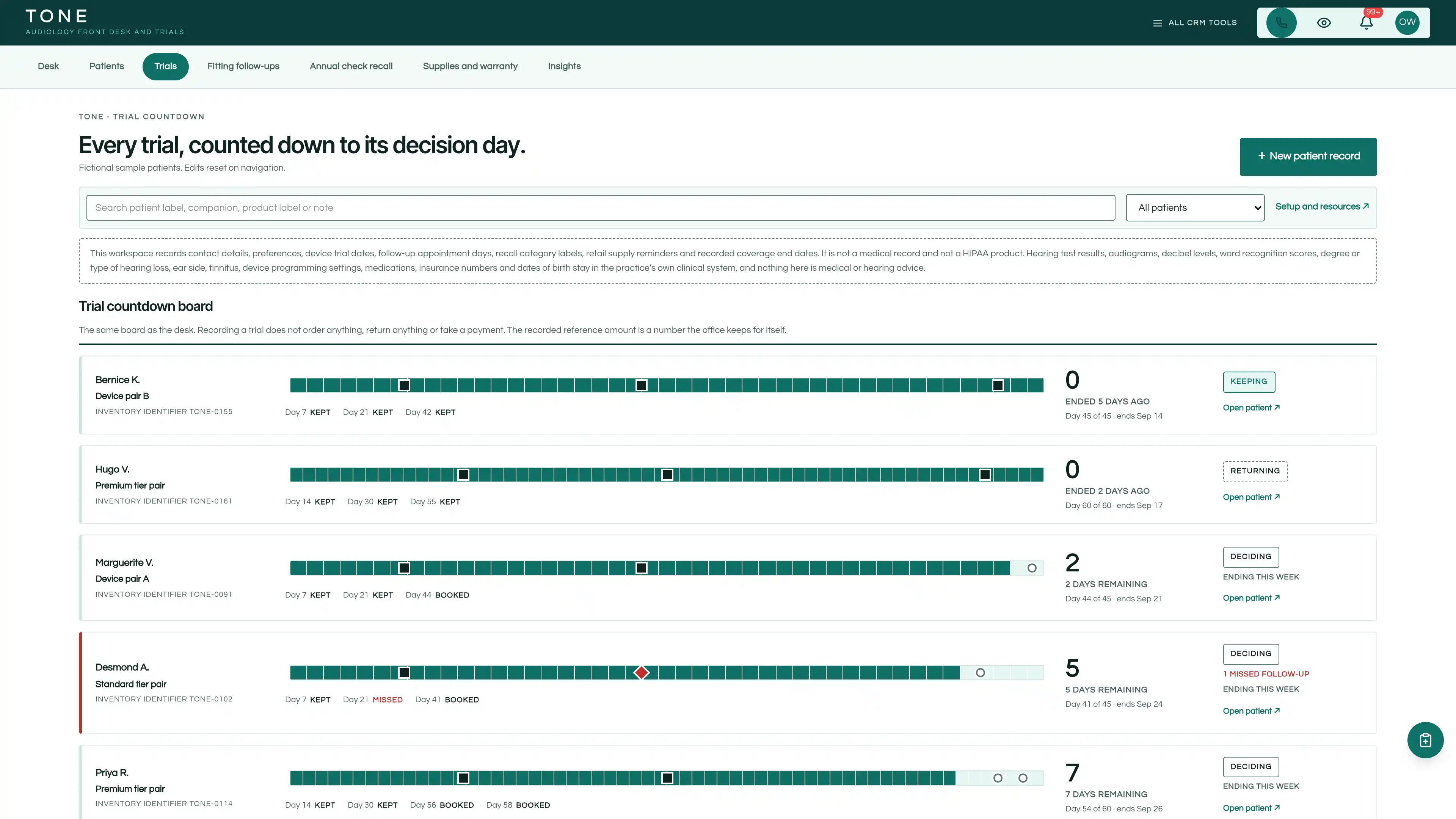
Task: Click the DECIDING badge for Marguerite V.
Action: [1251, 557]
